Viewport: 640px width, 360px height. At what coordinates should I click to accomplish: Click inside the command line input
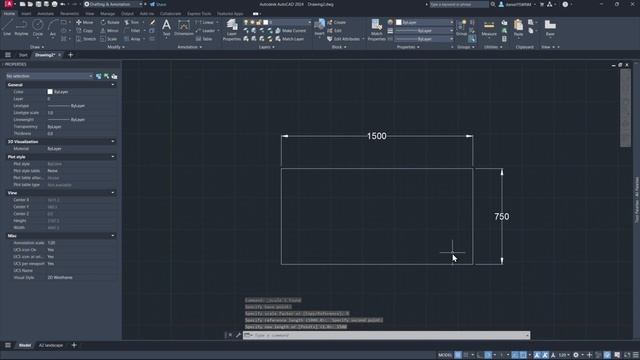click(386, 335)
